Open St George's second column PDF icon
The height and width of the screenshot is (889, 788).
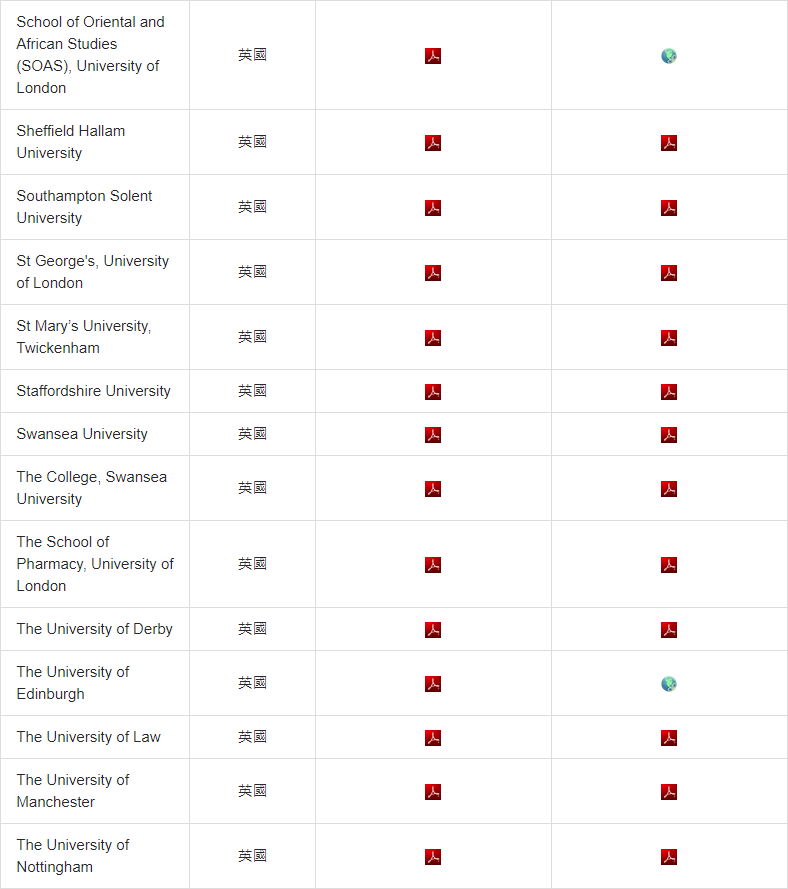point(669,273)
